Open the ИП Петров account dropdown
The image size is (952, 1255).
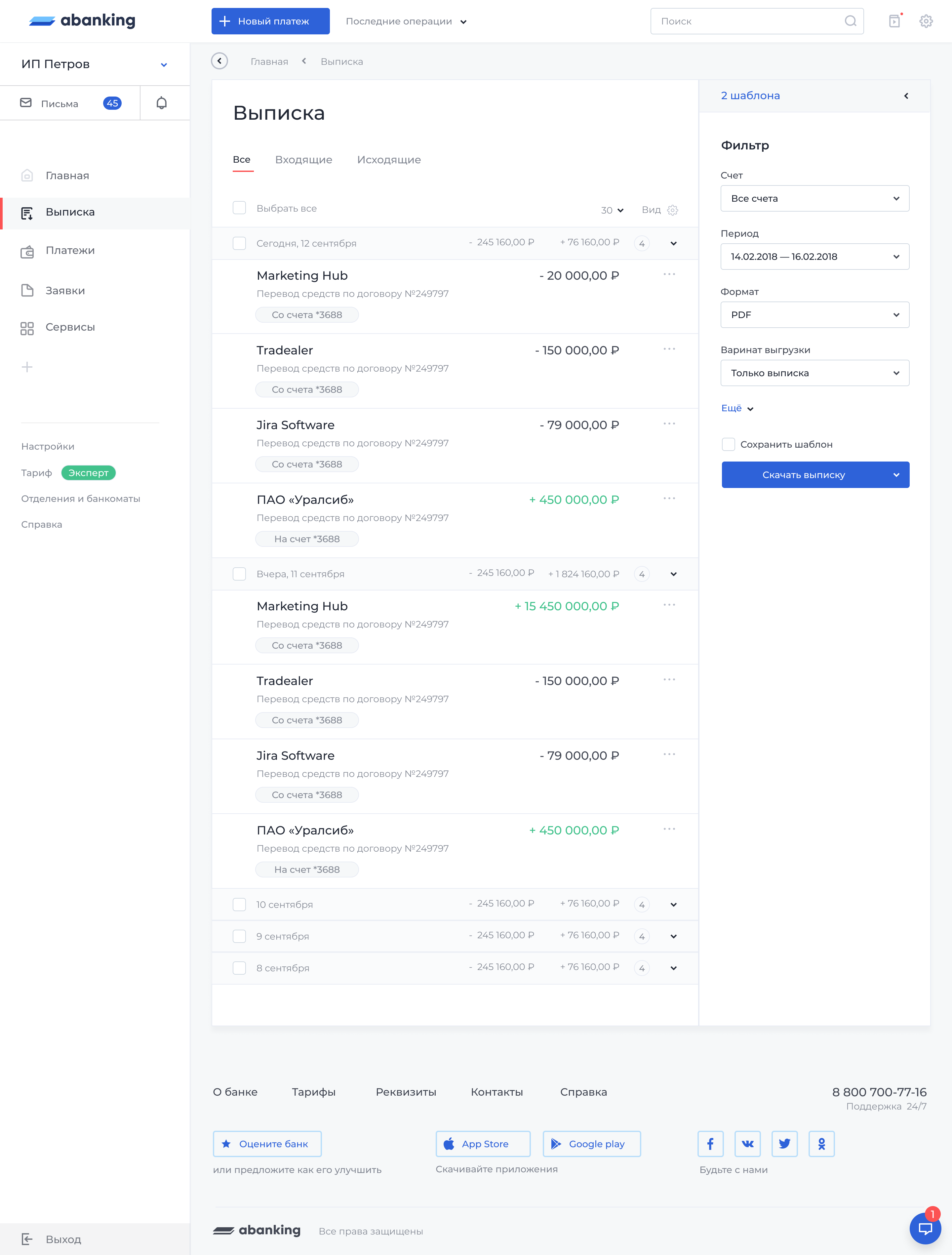pyautogui.click(x=95, y=64)
